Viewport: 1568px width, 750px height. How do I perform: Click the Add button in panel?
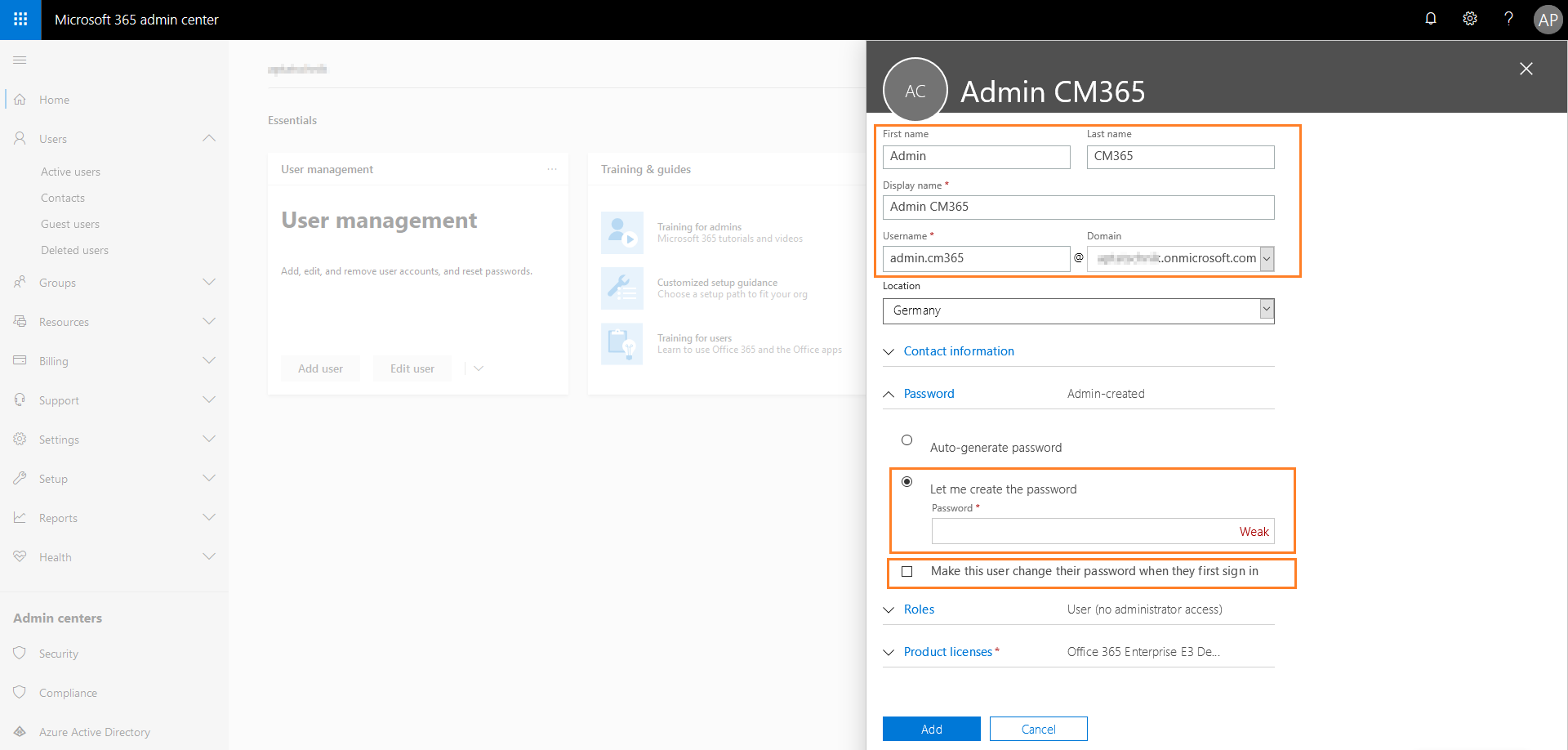(932, 729)
